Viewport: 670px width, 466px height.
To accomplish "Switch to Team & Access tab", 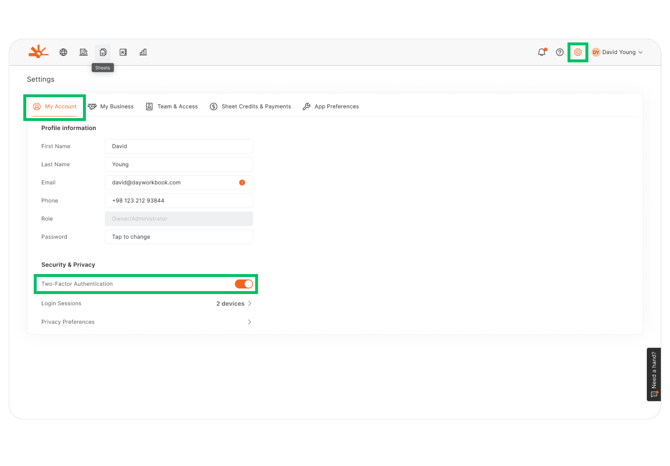I will click(x=172, y=106).
